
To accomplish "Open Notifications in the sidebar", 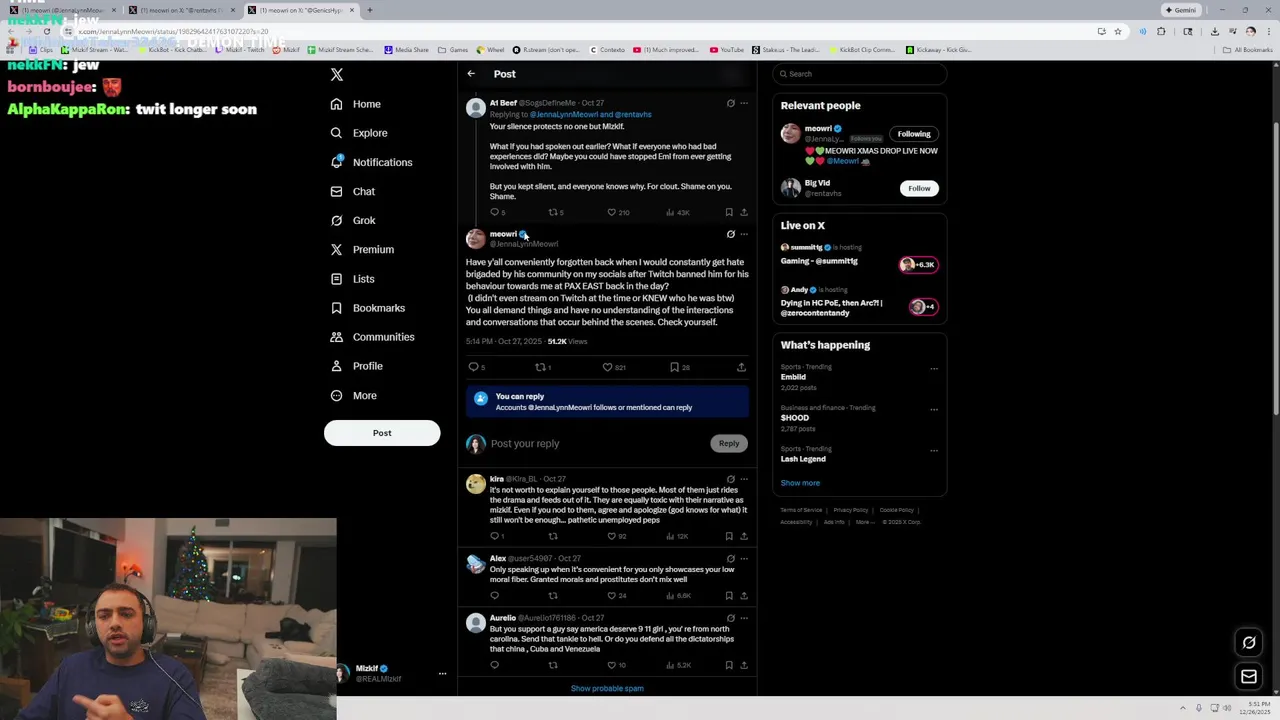I will [x=371, y=162].
